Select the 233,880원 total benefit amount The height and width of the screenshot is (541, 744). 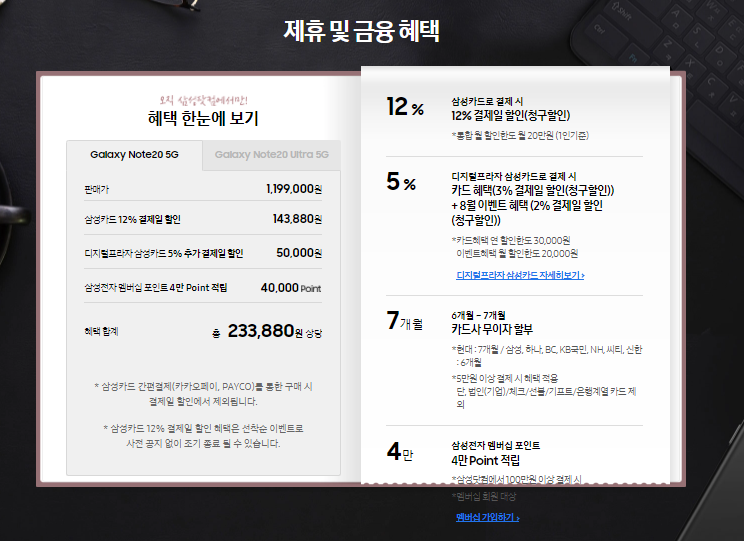(265, 331)
